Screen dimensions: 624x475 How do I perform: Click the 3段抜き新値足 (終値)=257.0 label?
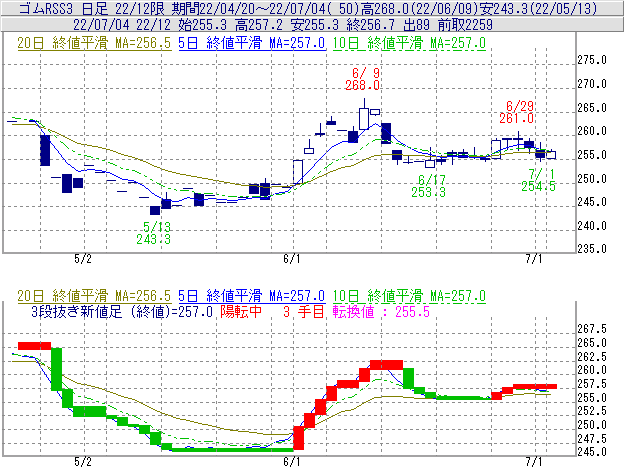[122, 311]
